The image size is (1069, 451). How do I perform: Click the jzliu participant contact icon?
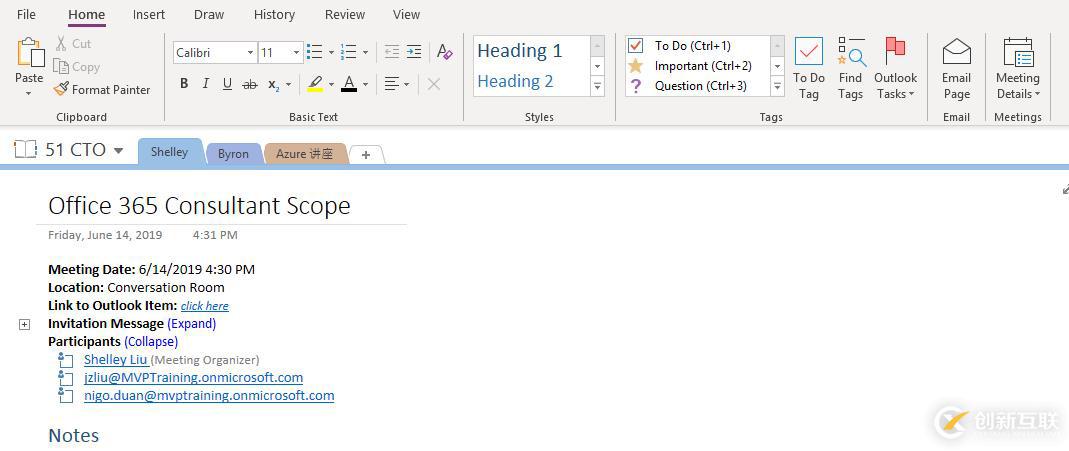[x=65, y=377]
